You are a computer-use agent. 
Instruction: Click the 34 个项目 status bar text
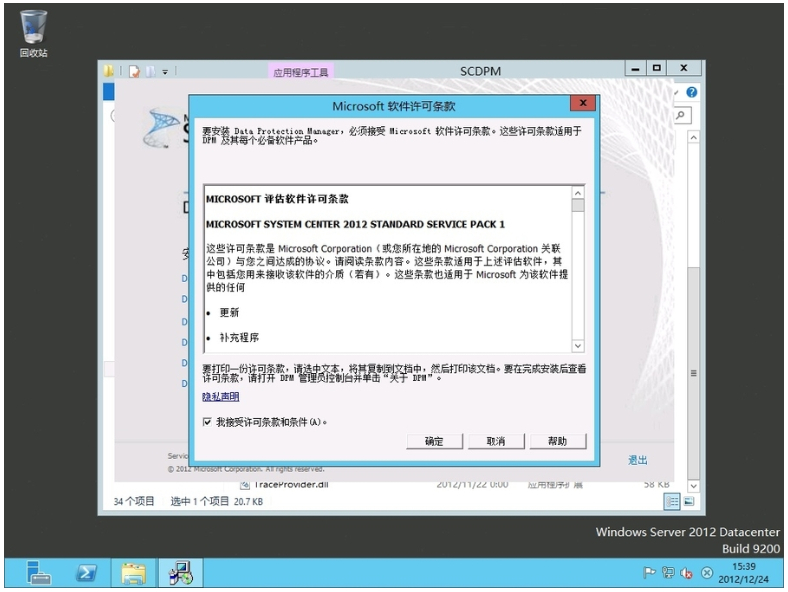point(134,501)
